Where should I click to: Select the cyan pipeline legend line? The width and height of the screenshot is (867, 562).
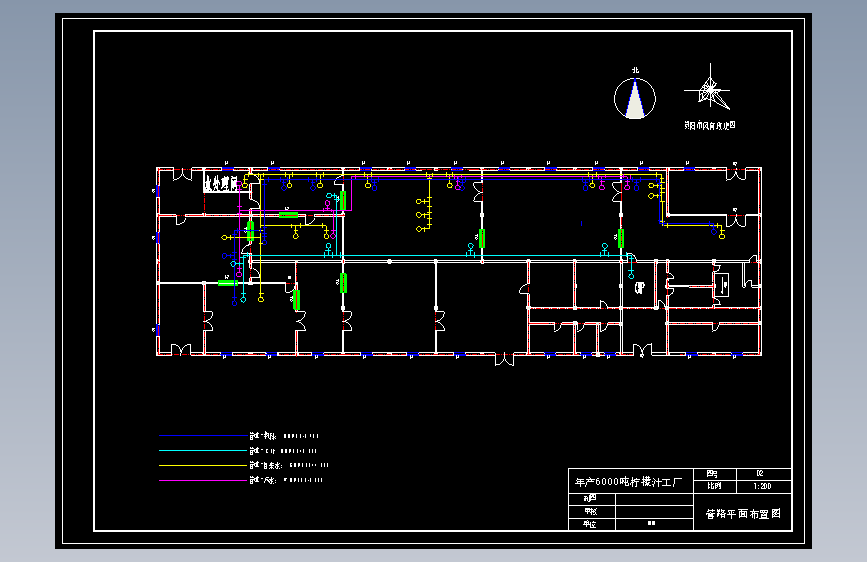(x=202, y=451)
